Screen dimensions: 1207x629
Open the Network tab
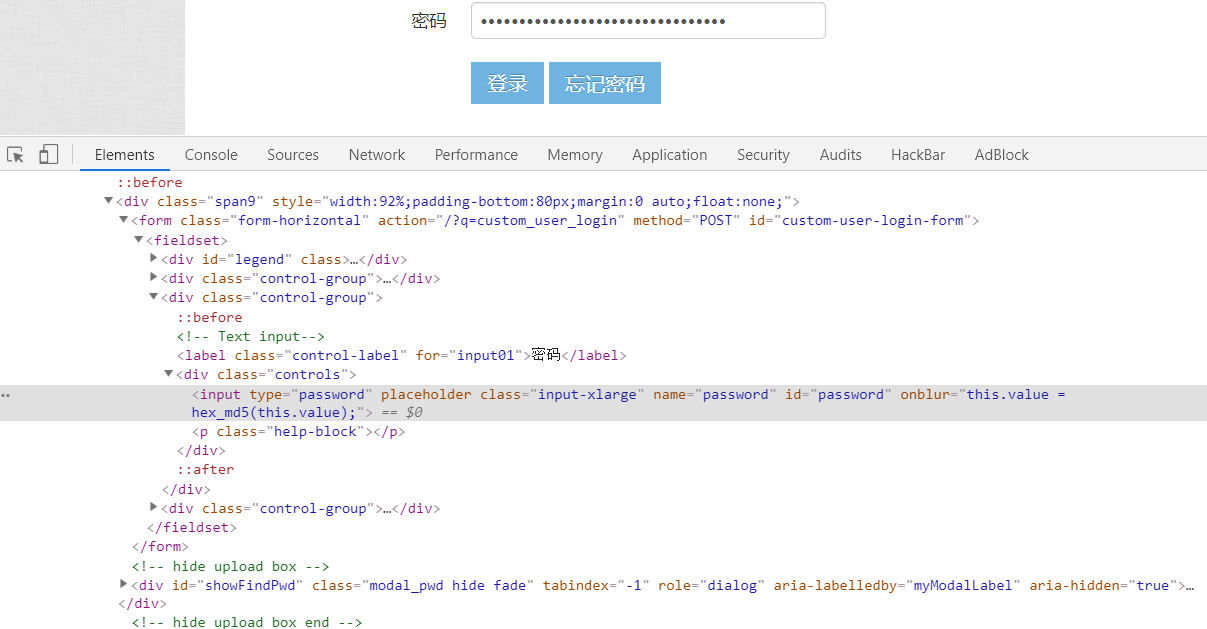(x=377, y=155)
